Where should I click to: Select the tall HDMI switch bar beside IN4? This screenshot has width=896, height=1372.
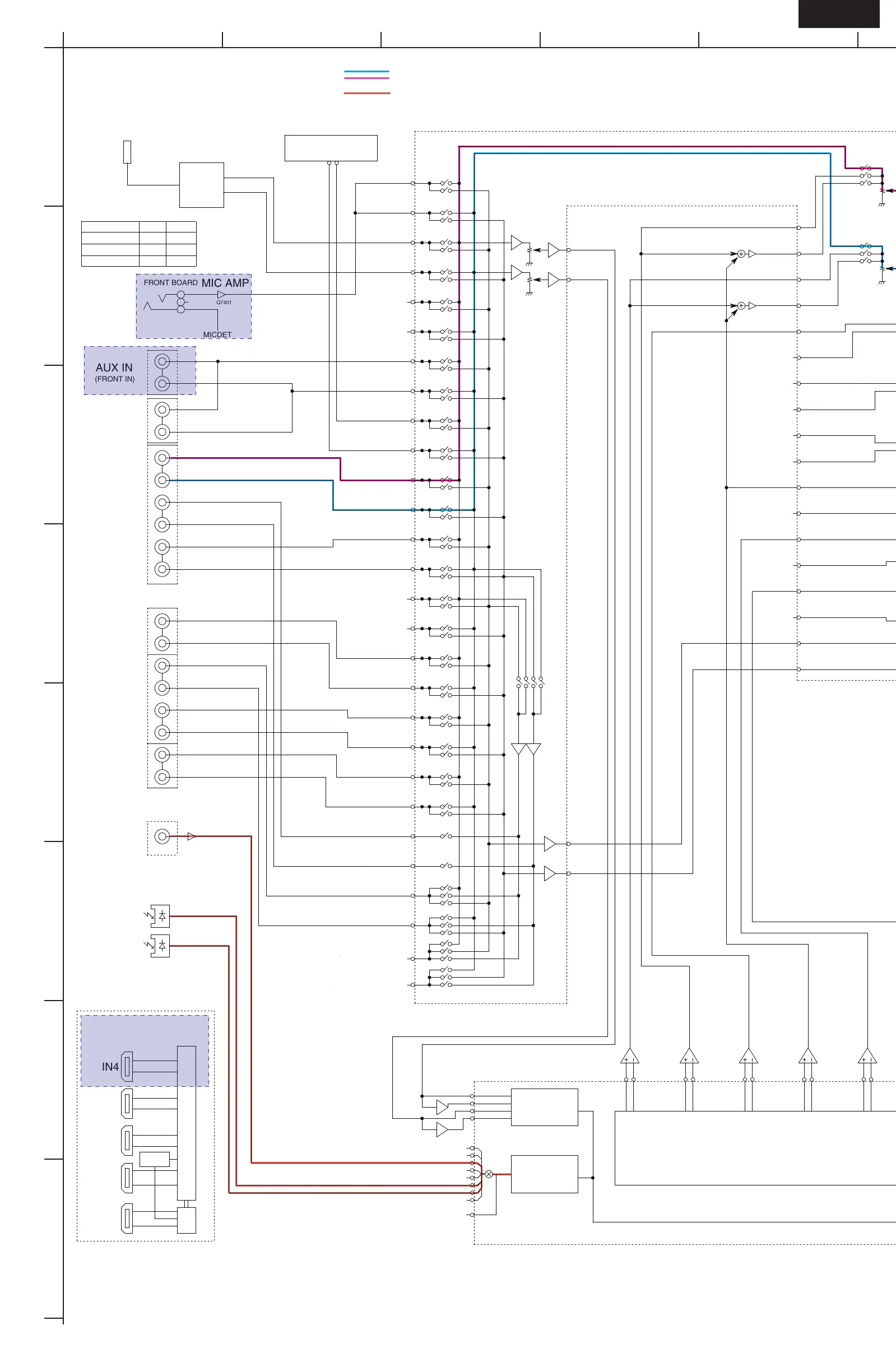tap(186, 1123)
